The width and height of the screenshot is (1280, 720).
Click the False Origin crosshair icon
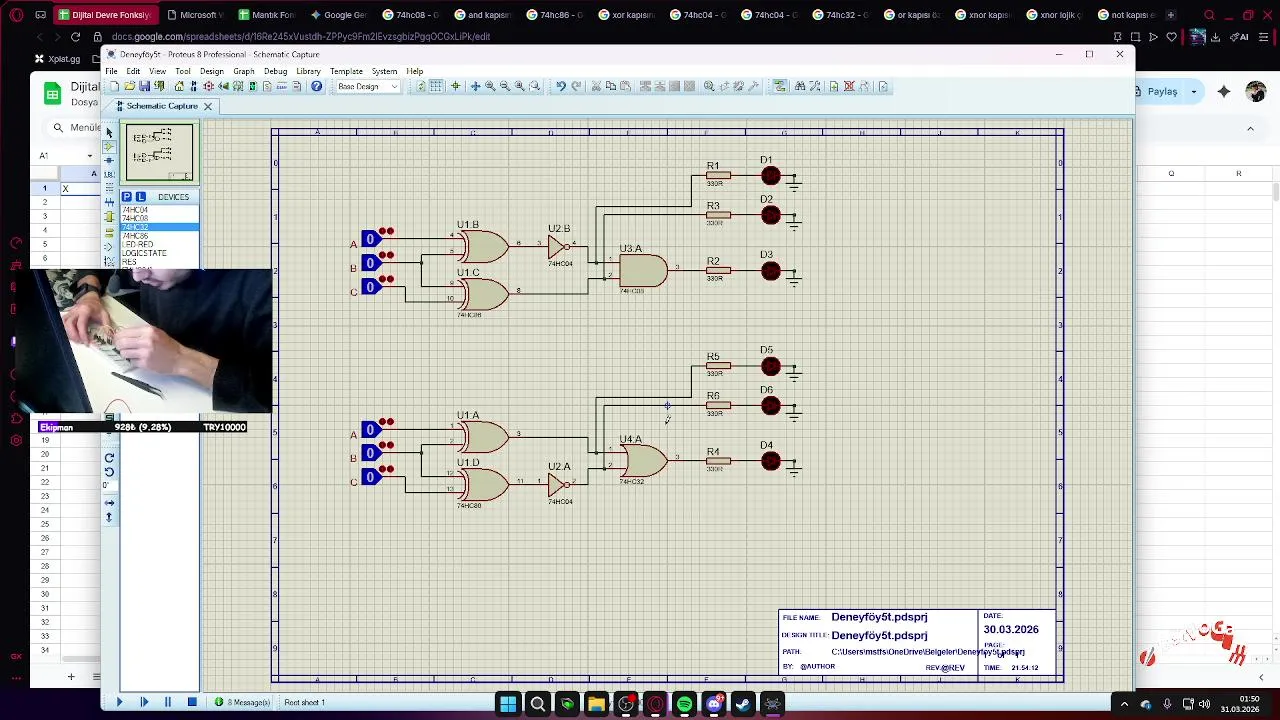[x=455, y=86]
